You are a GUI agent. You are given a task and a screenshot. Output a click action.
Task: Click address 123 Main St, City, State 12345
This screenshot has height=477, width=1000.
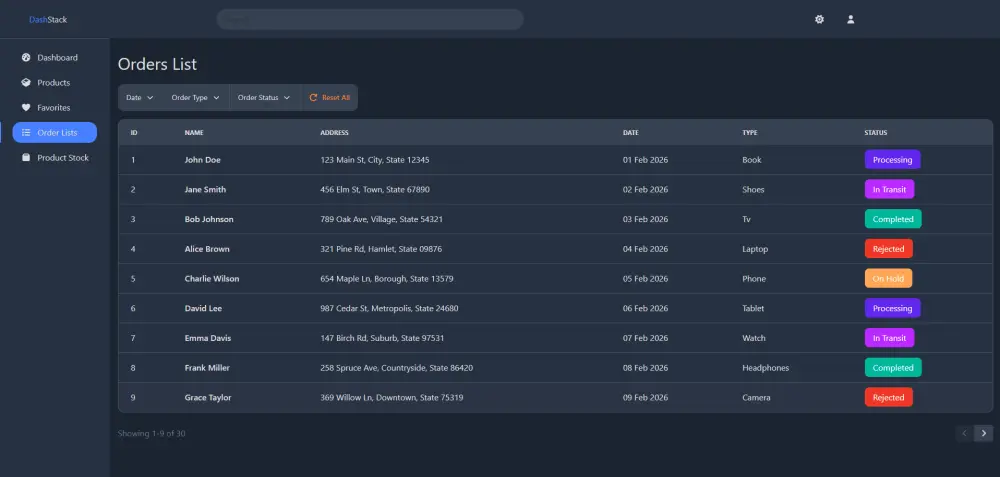374,160
